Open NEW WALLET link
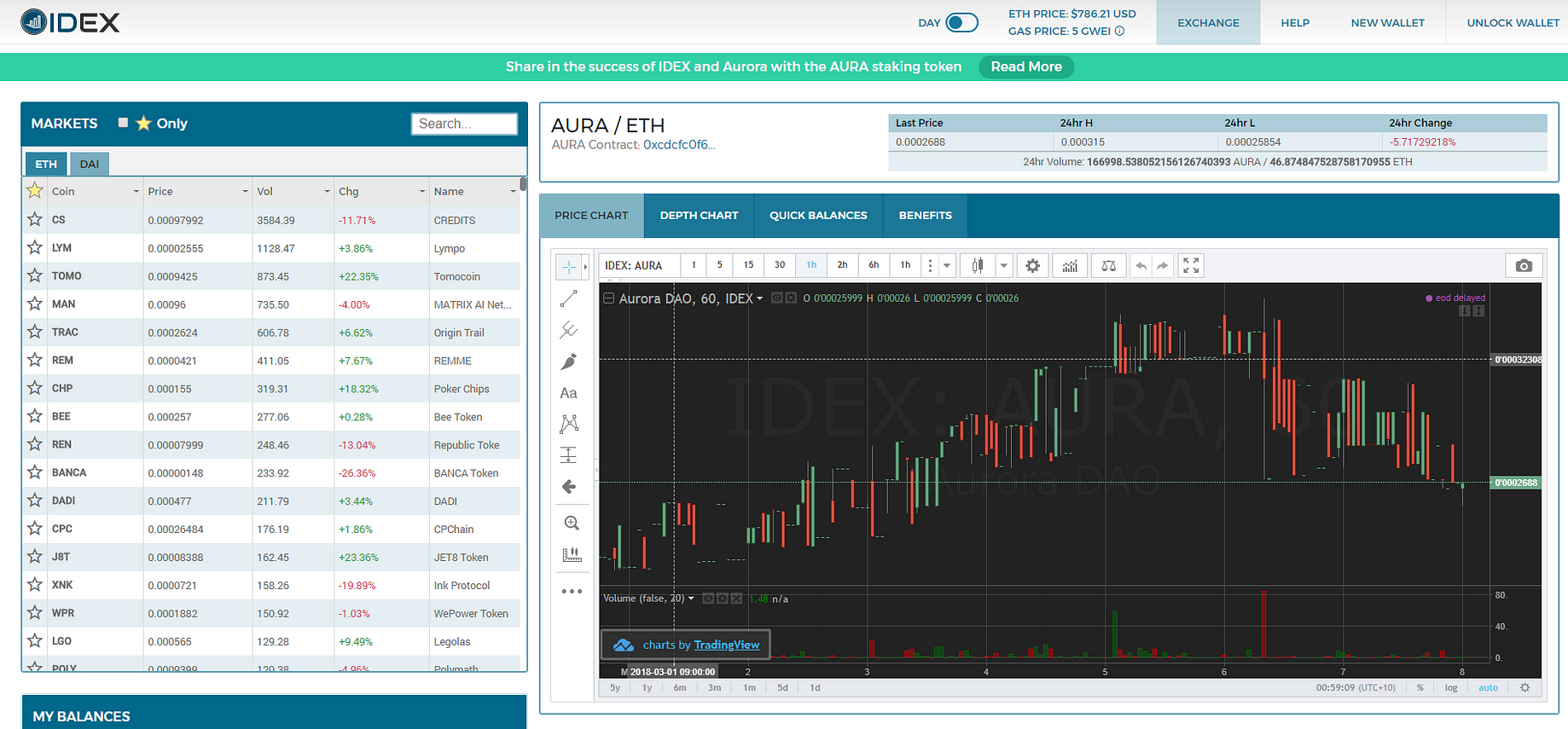The image size is (1568, 729). (x=1388, y=22)
